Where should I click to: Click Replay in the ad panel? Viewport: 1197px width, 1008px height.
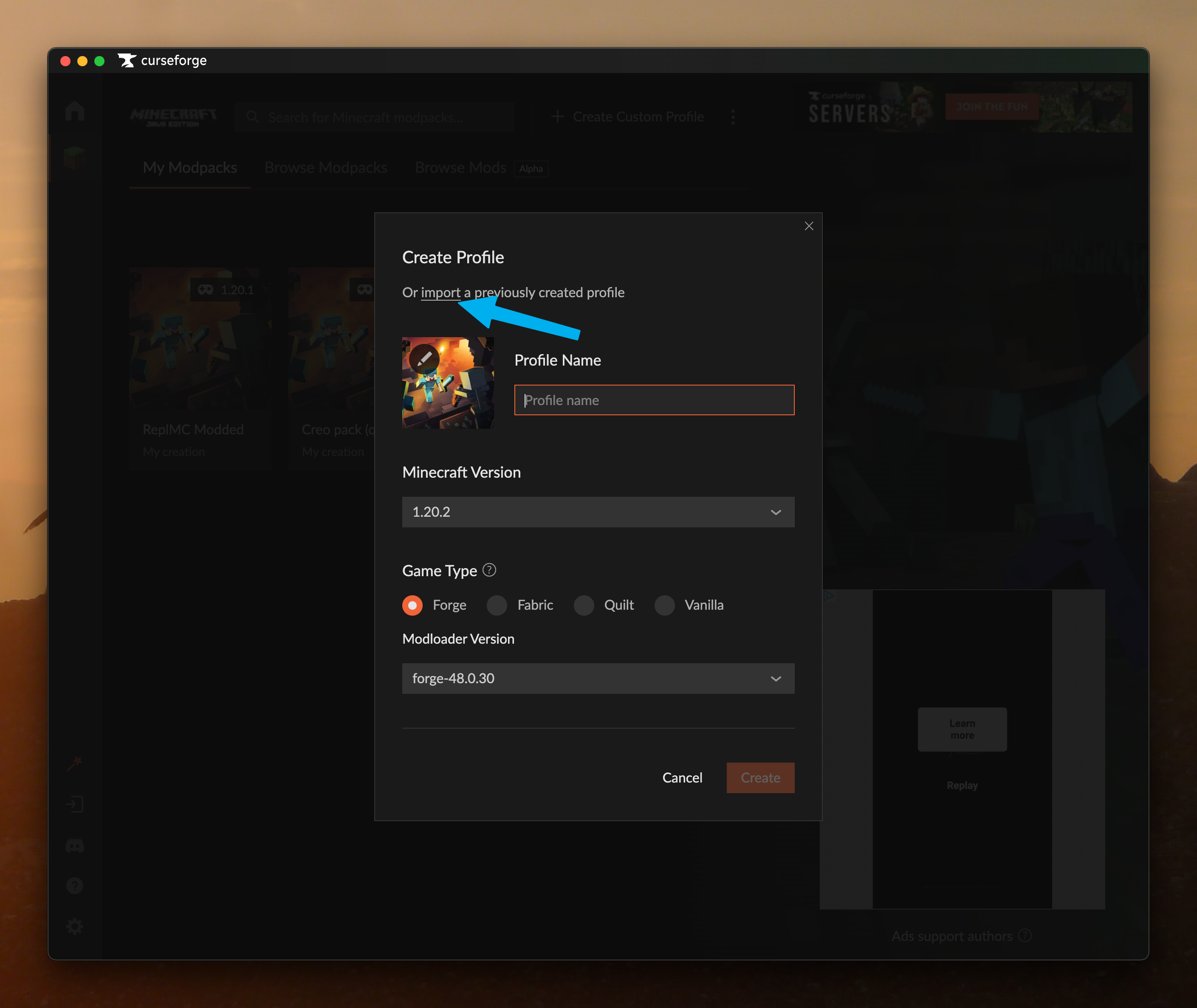click(962, 785)
